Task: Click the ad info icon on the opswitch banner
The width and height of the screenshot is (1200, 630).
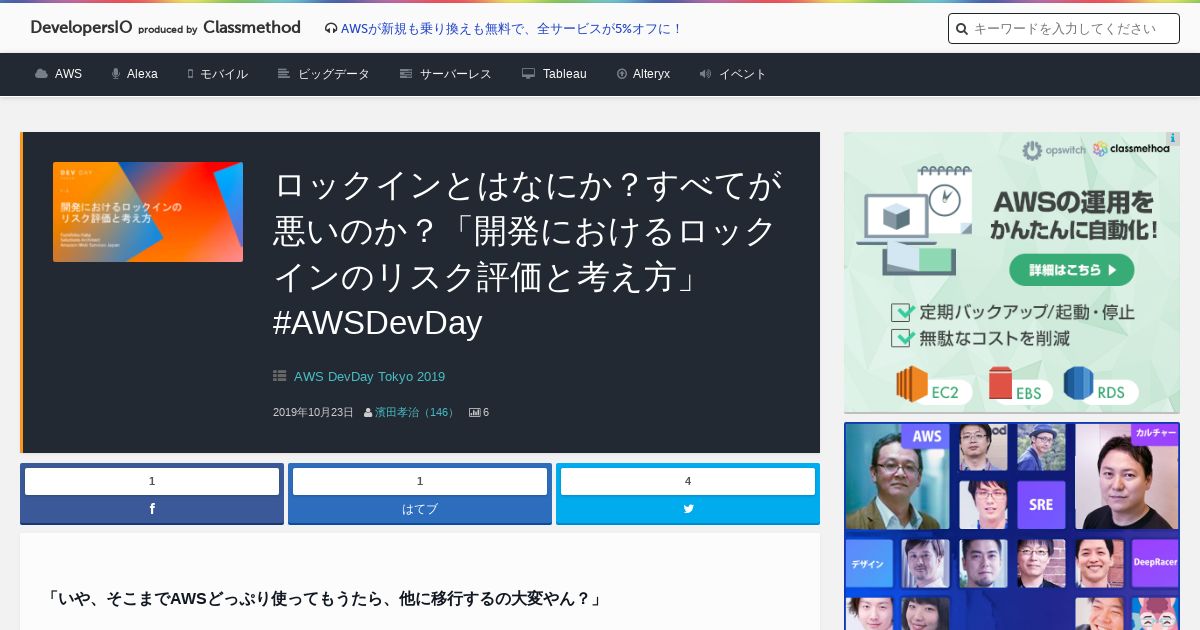Action: coord(1173,138)
